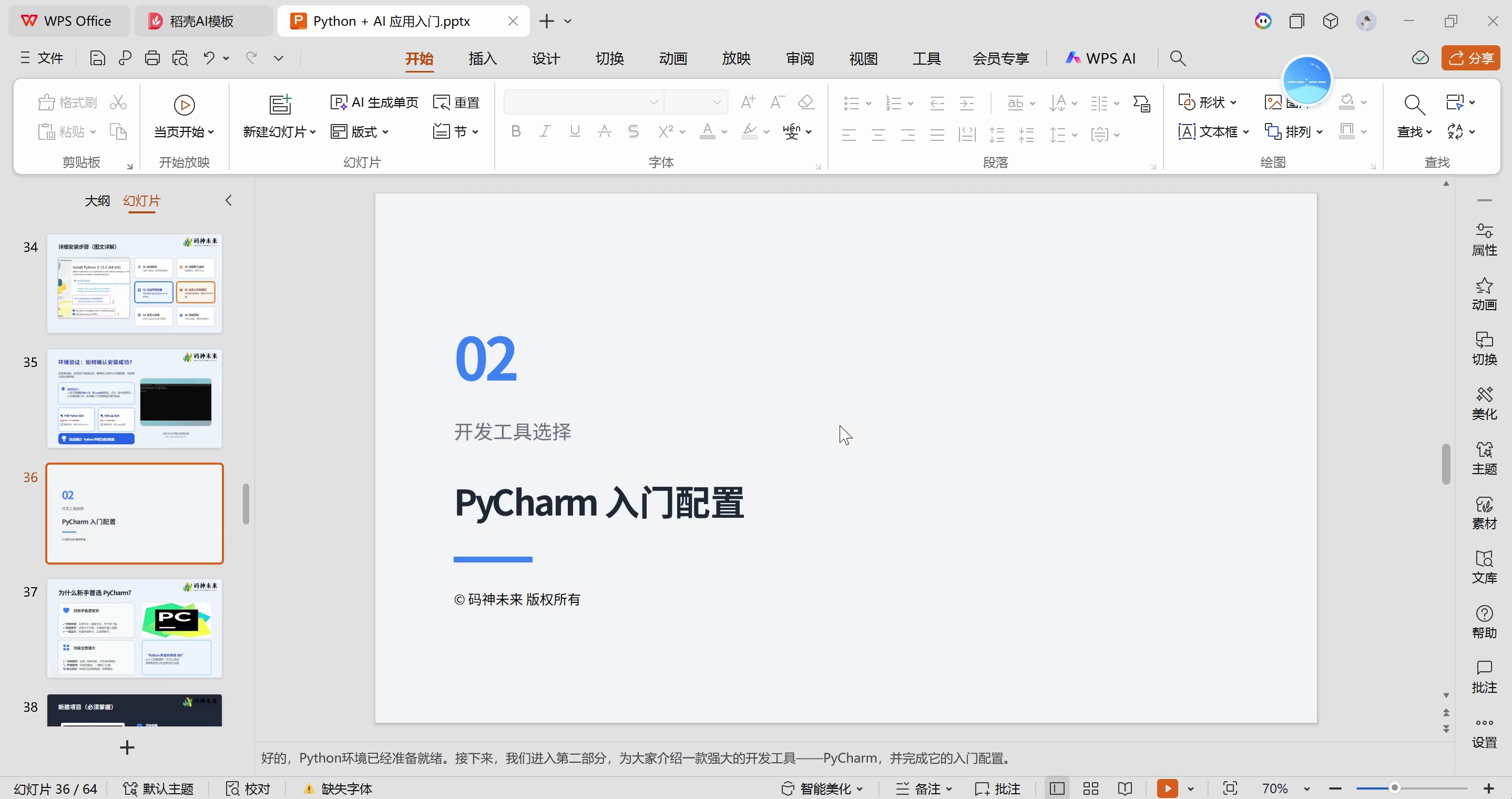Open Print Preview icon
The width and height of the screenshot is (1512, 799).
(x=180, y=58)
